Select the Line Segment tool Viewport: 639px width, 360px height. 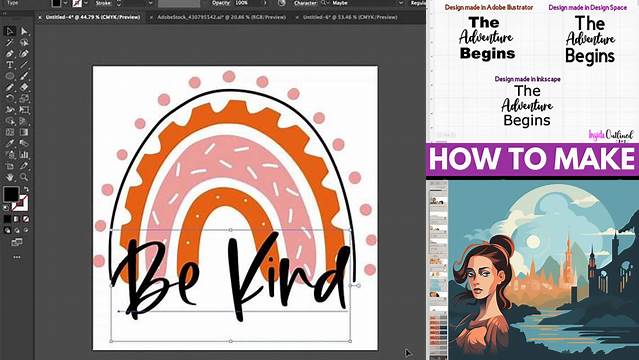coord(24,64)
